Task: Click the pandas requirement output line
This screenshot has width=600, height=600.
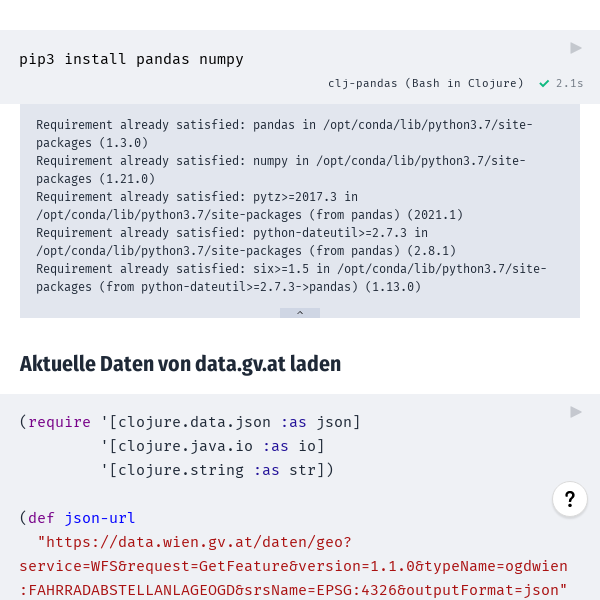Action: point(284,125)
